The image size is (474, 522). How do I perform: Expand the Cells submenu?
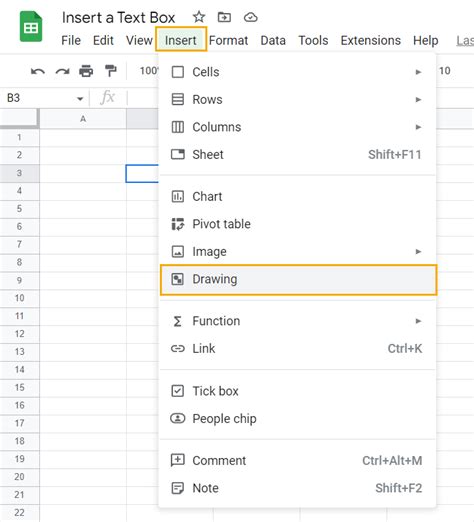(298, 72)
